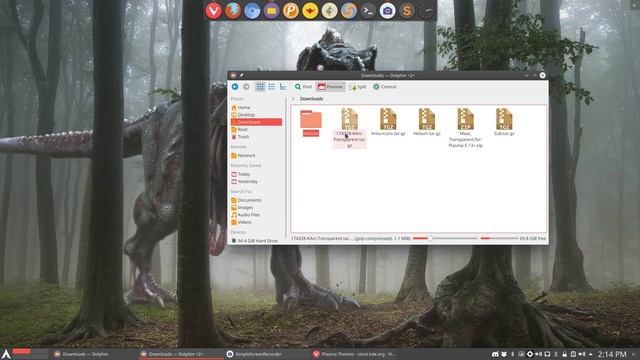Launch the orange P app in dock
This screenshot has height=360, width=640.
[291, 11]
